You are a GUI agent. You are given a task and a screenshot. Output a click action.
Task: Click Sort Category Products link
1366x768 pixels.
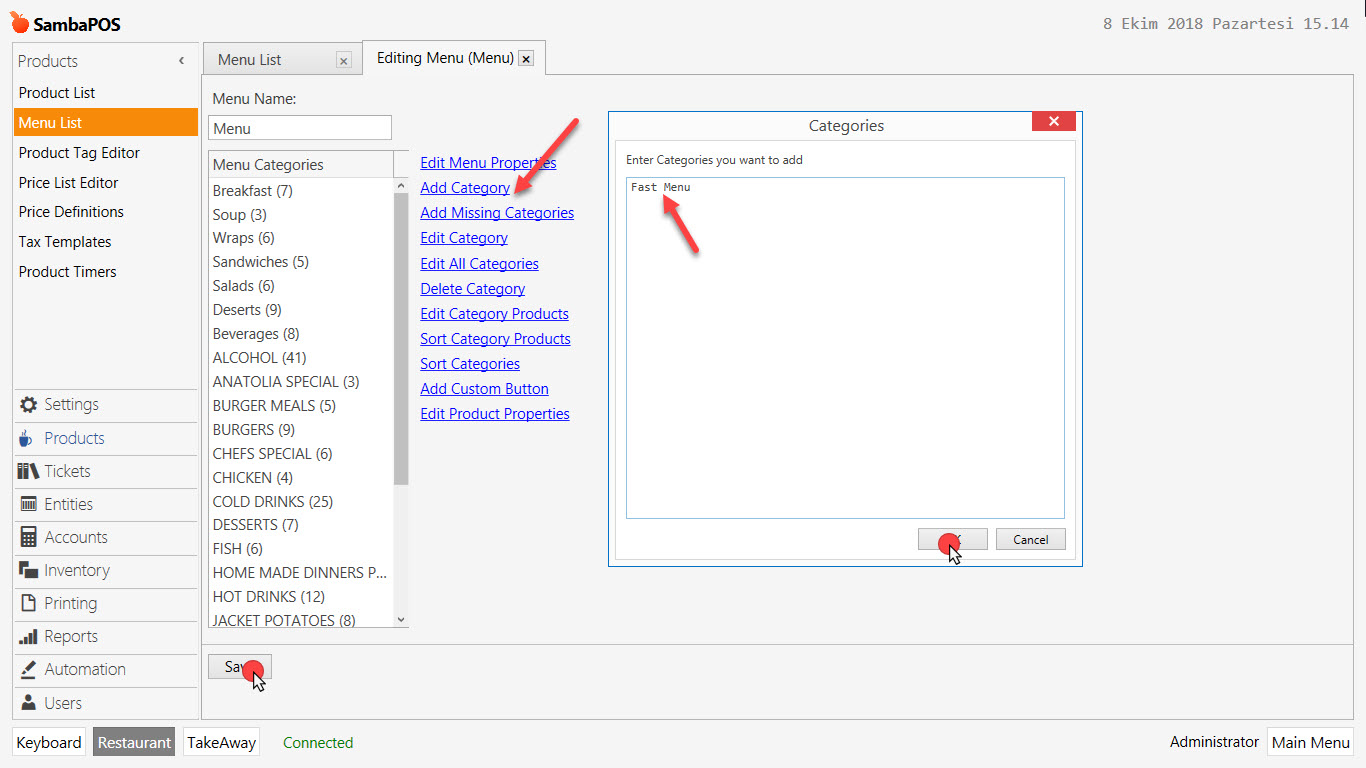click(495, 339)
